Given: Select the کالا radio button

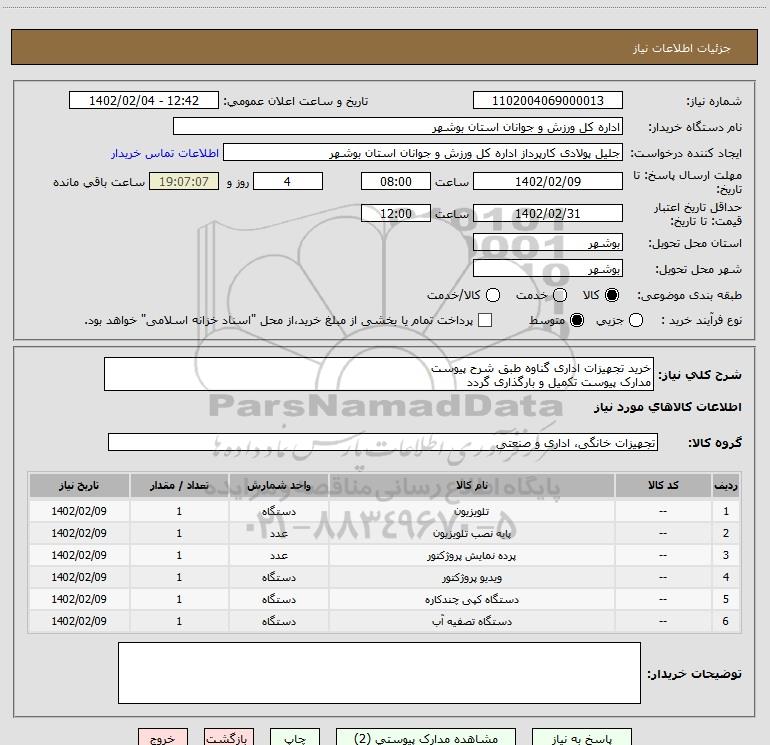Looking at the screenshot, I should [612, 295].
